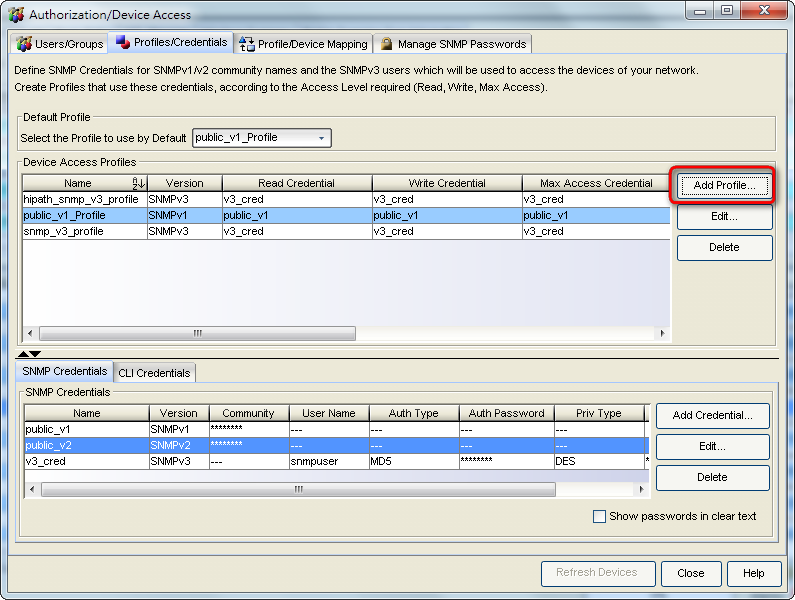Click the snmpuser cell in v3_cred row
Viewport: 795px width, 600px height.
[x=329, y=462]
